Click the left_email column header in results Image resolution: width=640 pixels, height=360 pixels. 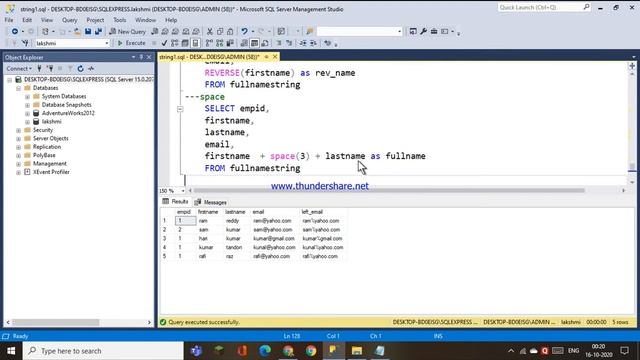click(x=312, y=212)
